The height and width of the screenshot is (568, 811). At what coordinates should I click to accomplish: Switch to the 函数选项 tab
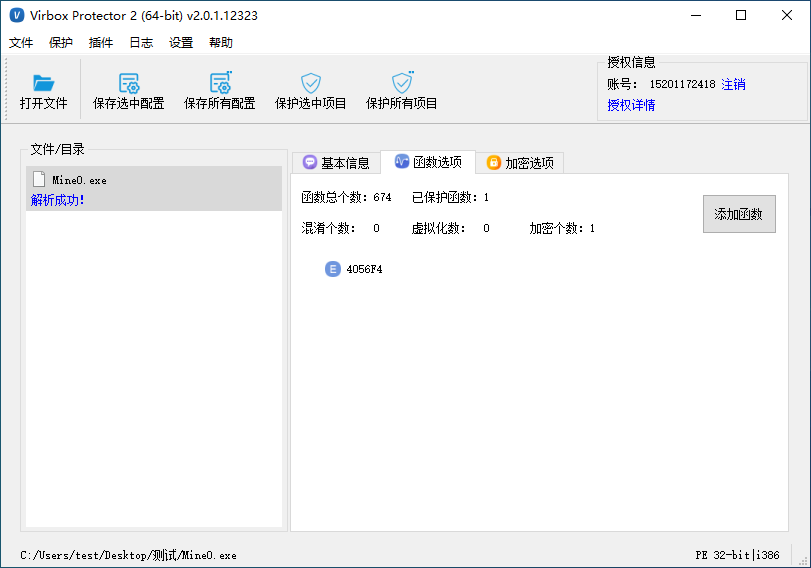pyautogui.click(x=428, y=162)
